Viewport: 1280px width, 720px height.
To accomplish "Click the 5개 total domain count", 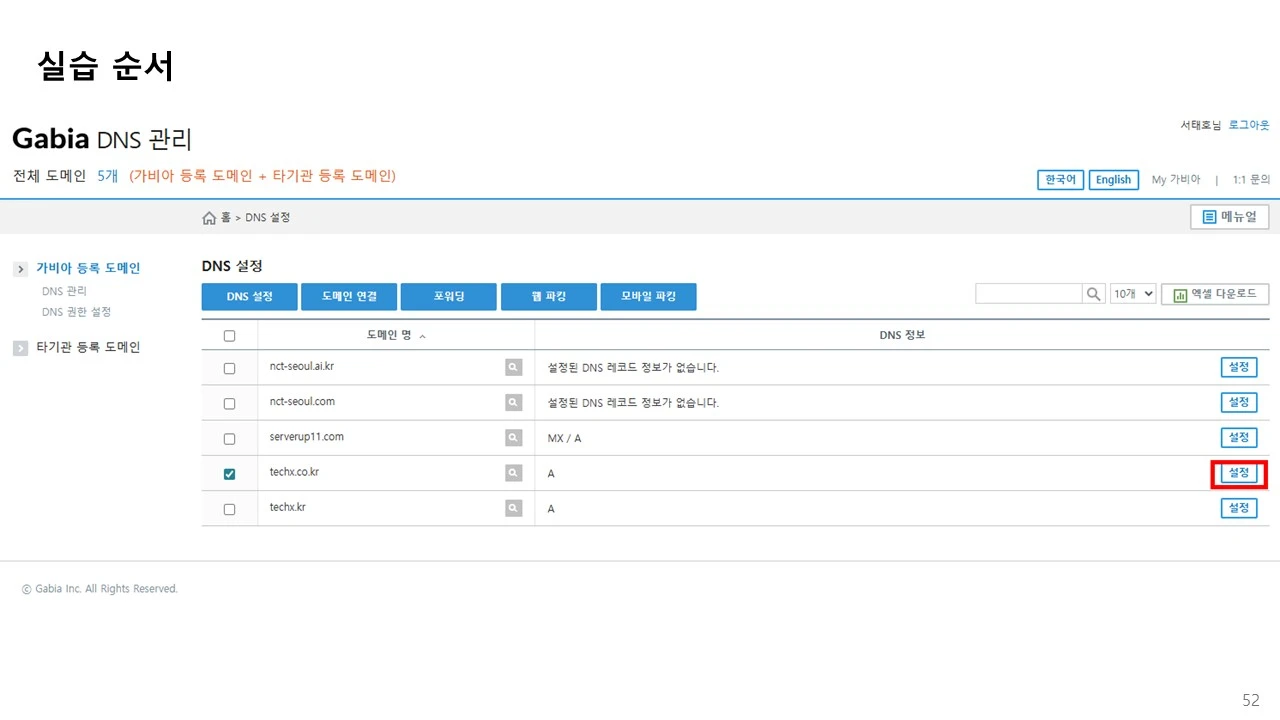I will 108,176.
